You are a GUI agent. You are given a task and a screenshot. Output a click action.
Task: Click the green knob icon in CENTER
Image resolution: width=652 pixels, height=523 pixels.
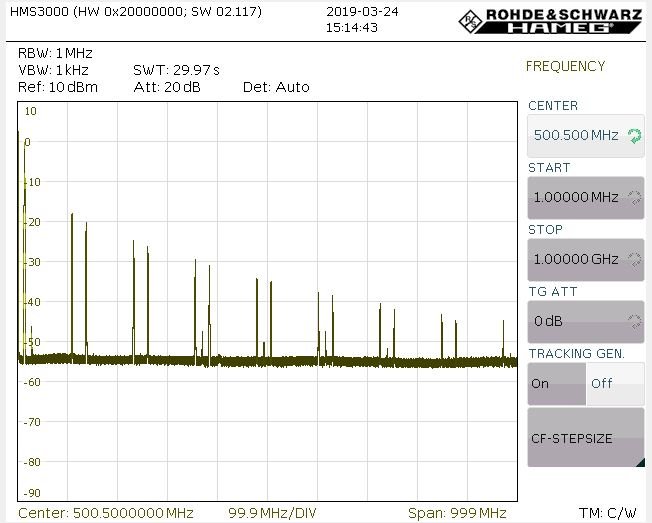635,136
